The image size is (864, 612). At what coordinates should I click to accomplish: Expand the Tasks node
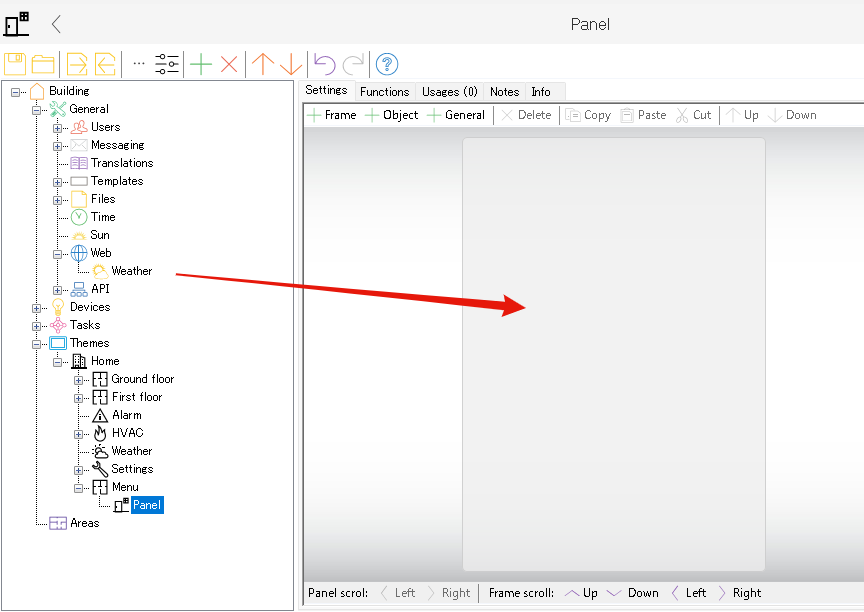(36, 326)
